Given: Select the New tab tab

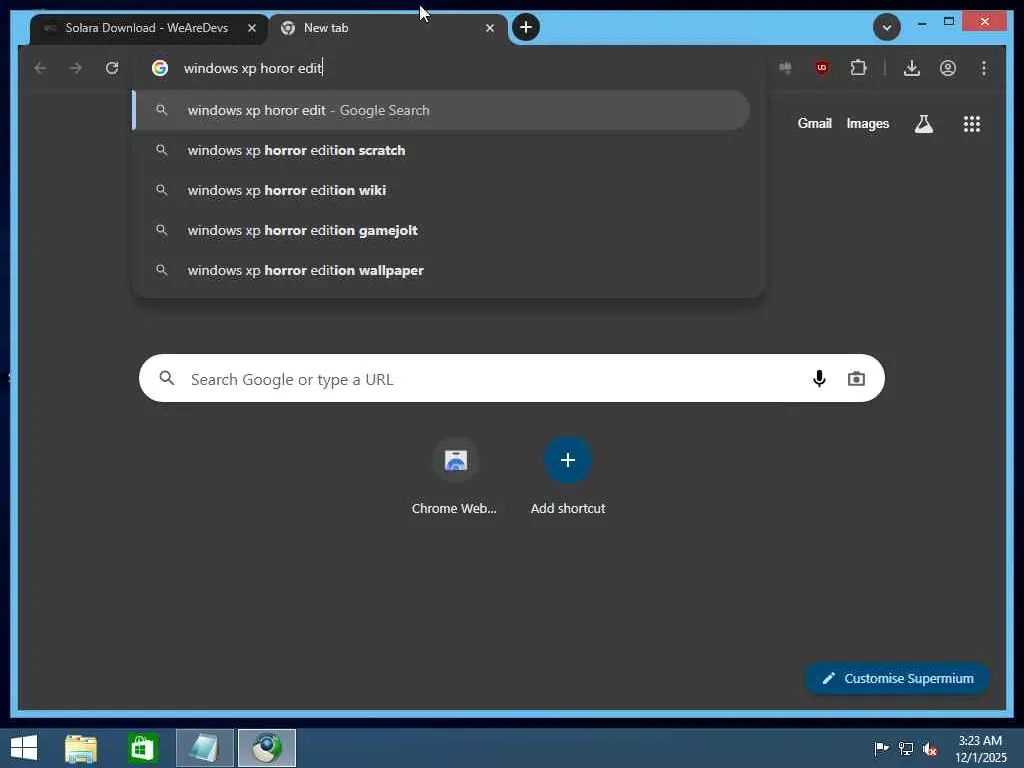Looking at the screenshot, I should [387, 28].
